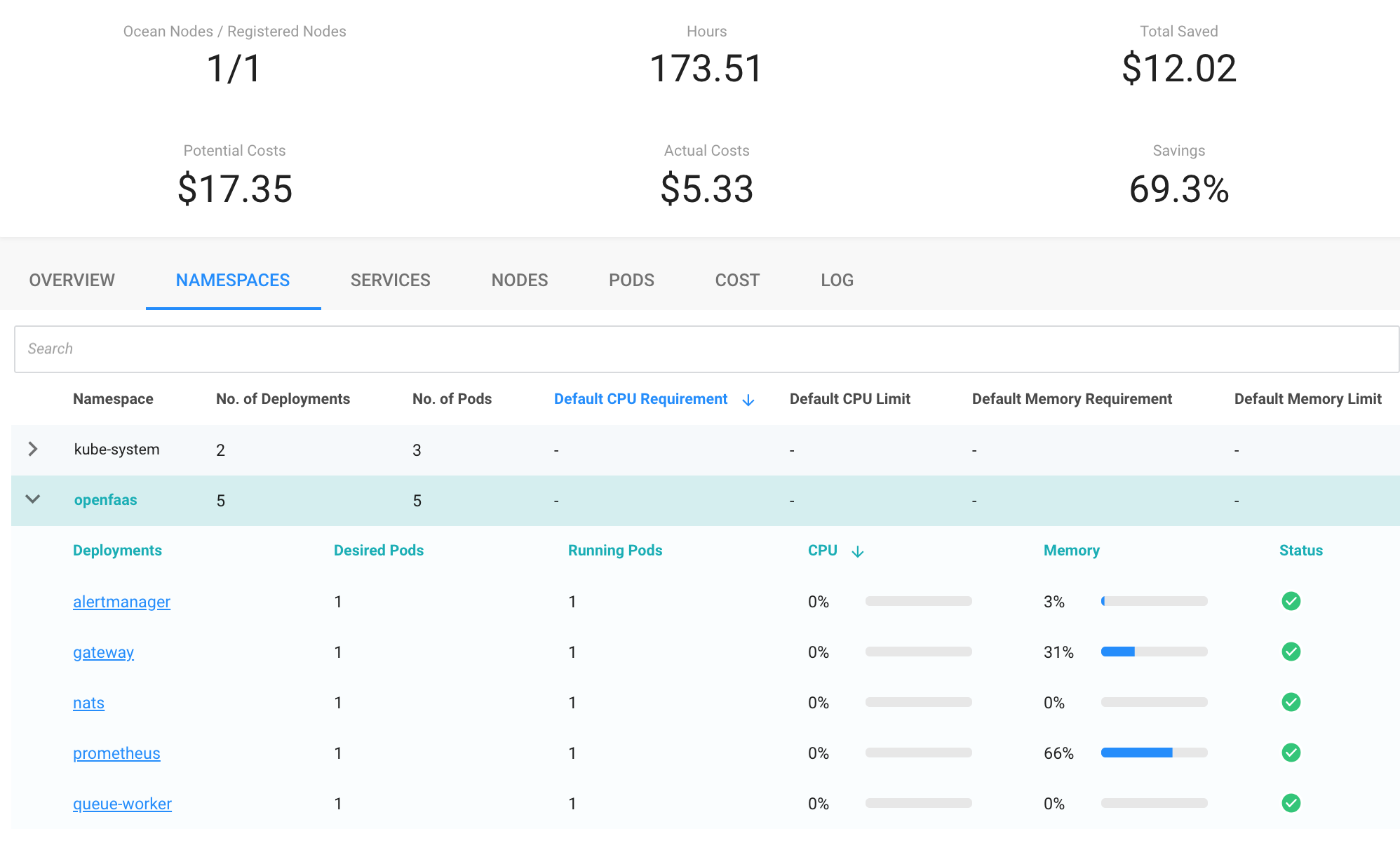Collapse the openfaas namespace row
This screenshot has height=843, width=1400.
click(32, 499)
